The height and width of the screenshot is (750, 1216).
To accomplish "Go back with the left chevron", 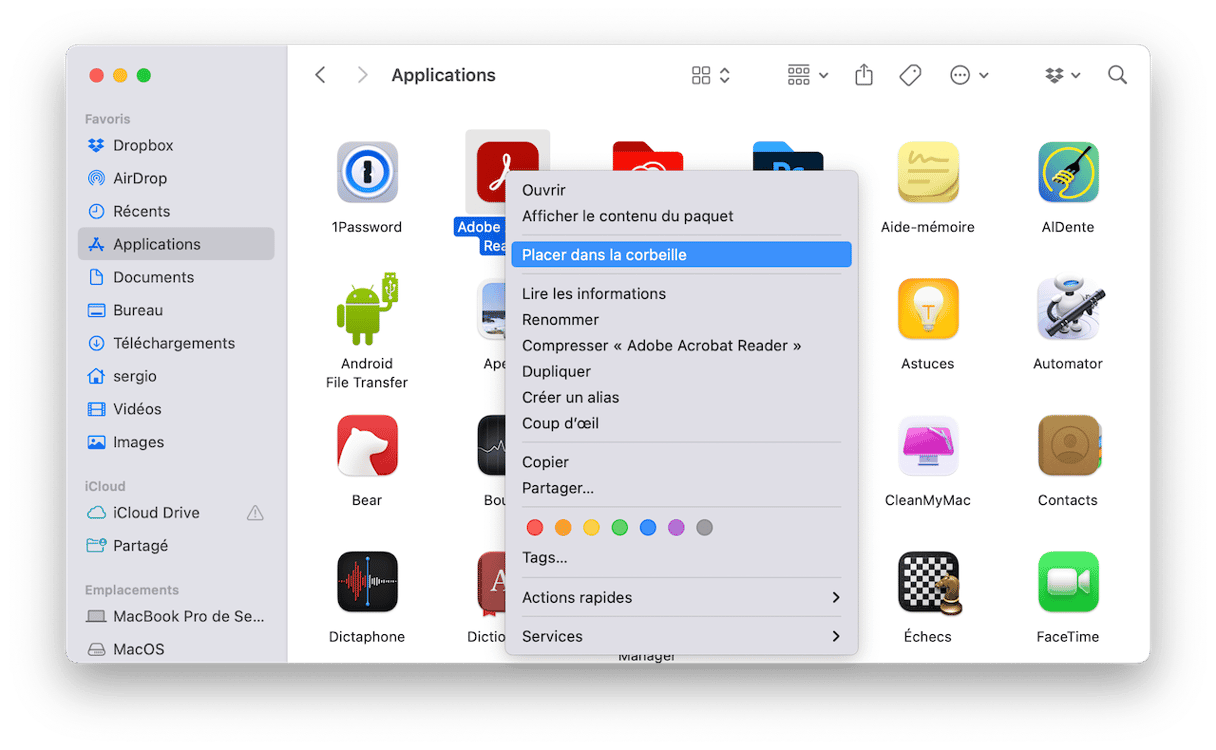I will click(320, 75).
